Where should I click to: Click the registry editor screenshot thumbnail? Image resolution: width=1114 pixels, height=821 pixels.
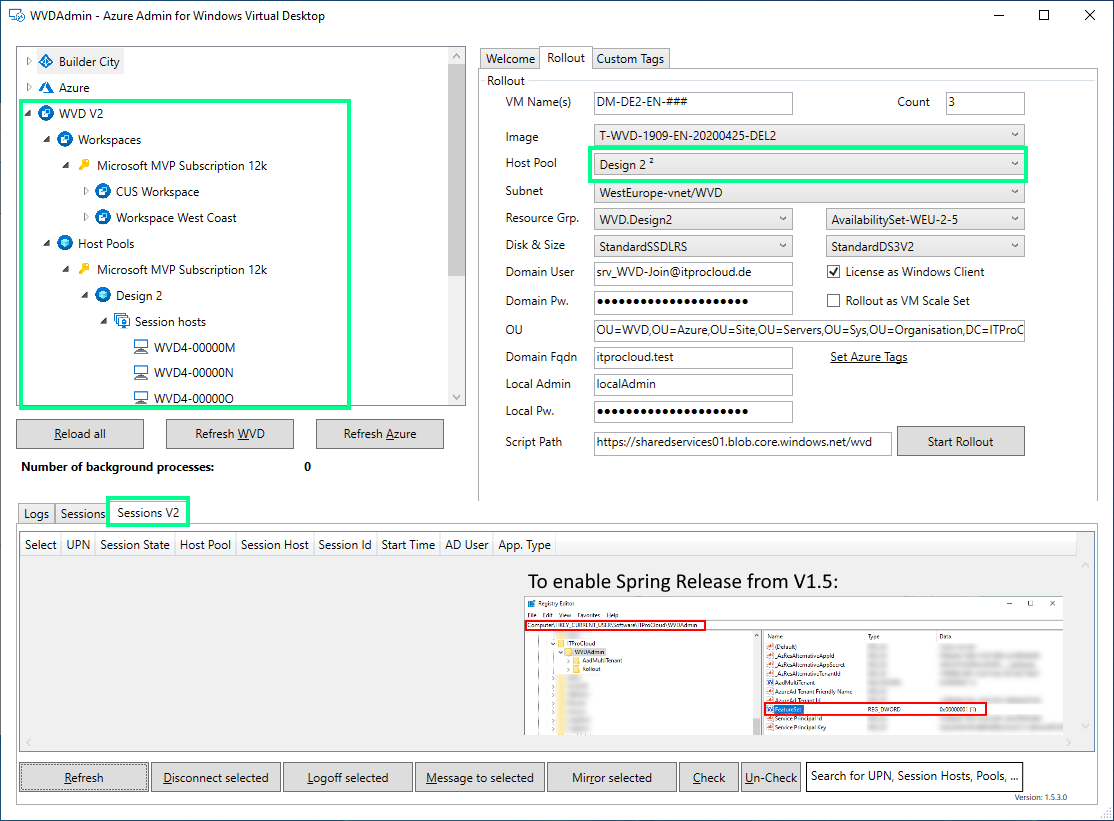(x=794, y=665)
